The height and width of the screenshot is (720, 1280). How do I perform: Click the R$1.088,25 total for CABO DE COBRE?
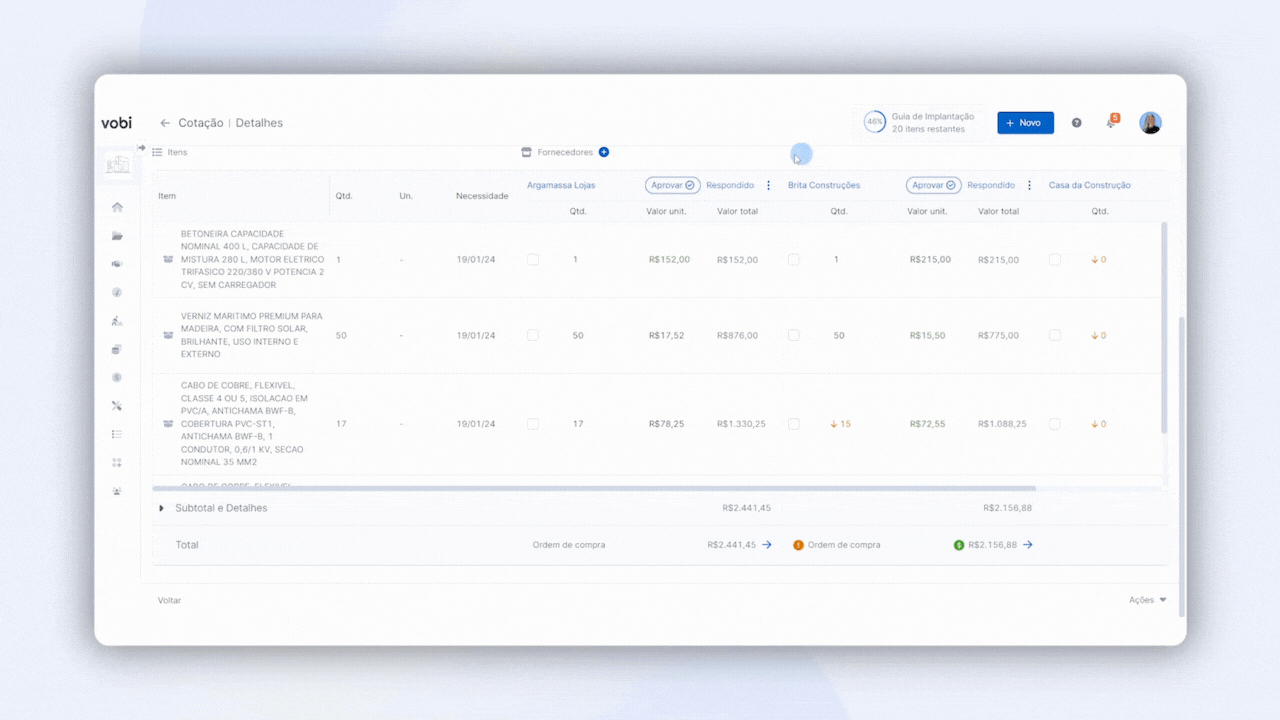coord(1002,424)
